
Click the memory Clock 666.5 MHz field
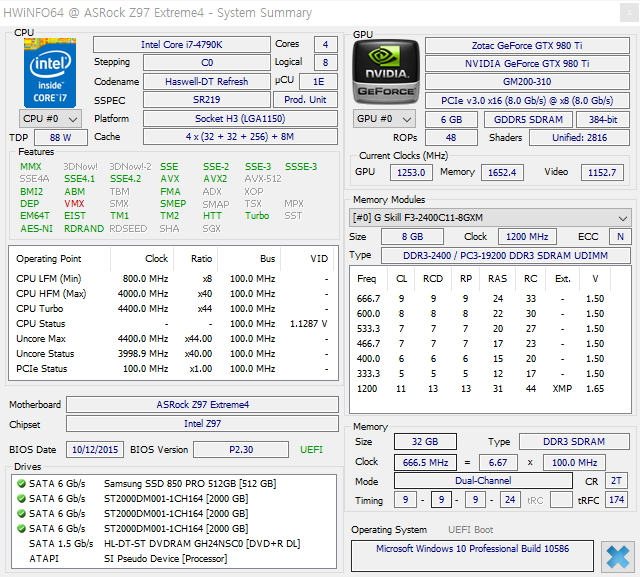(x=425, y=463)
